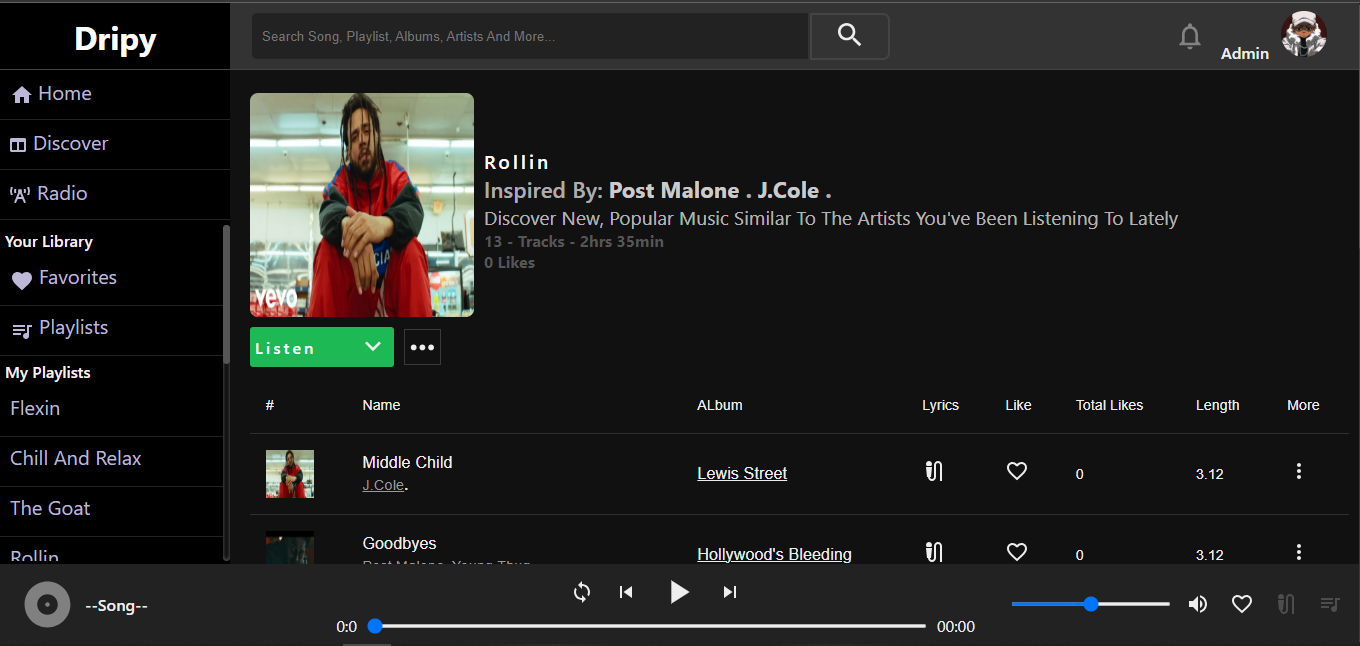Image resolution: width=1360 pixels, height=646 pixels.
Task: Click the Lyrics column header
Action: click(940, 405)
